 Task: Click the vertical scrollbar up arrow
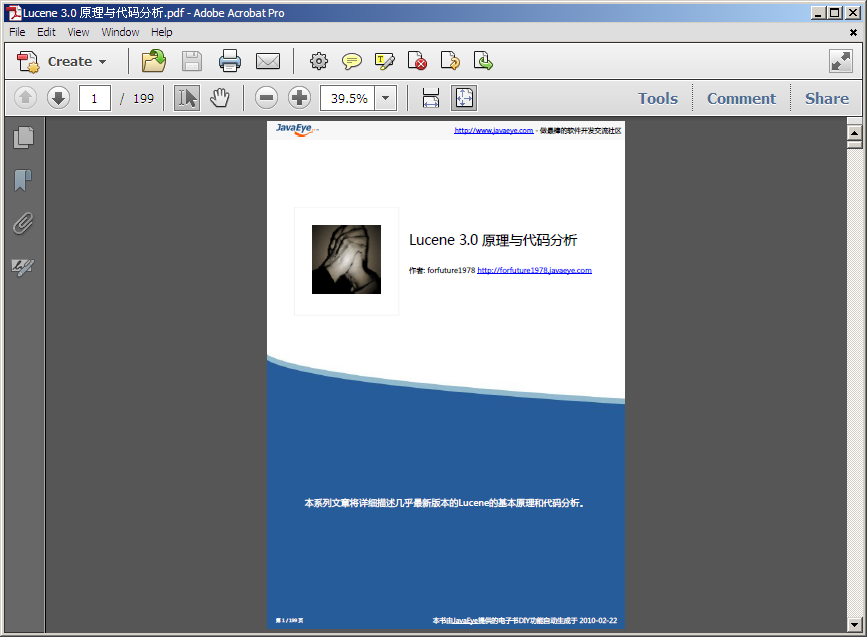854,133
